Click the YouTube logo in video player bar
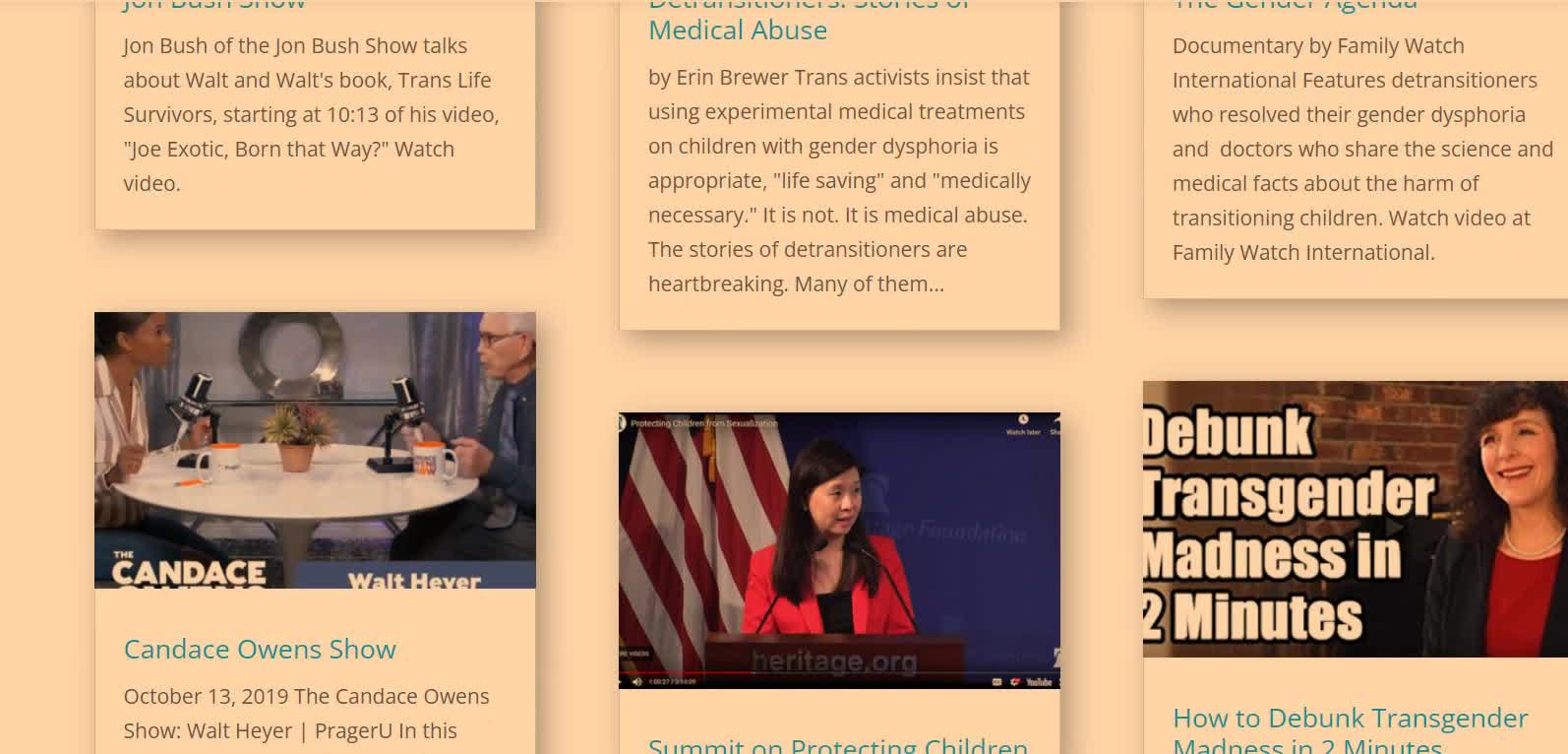 click(x=1039, y=682)
